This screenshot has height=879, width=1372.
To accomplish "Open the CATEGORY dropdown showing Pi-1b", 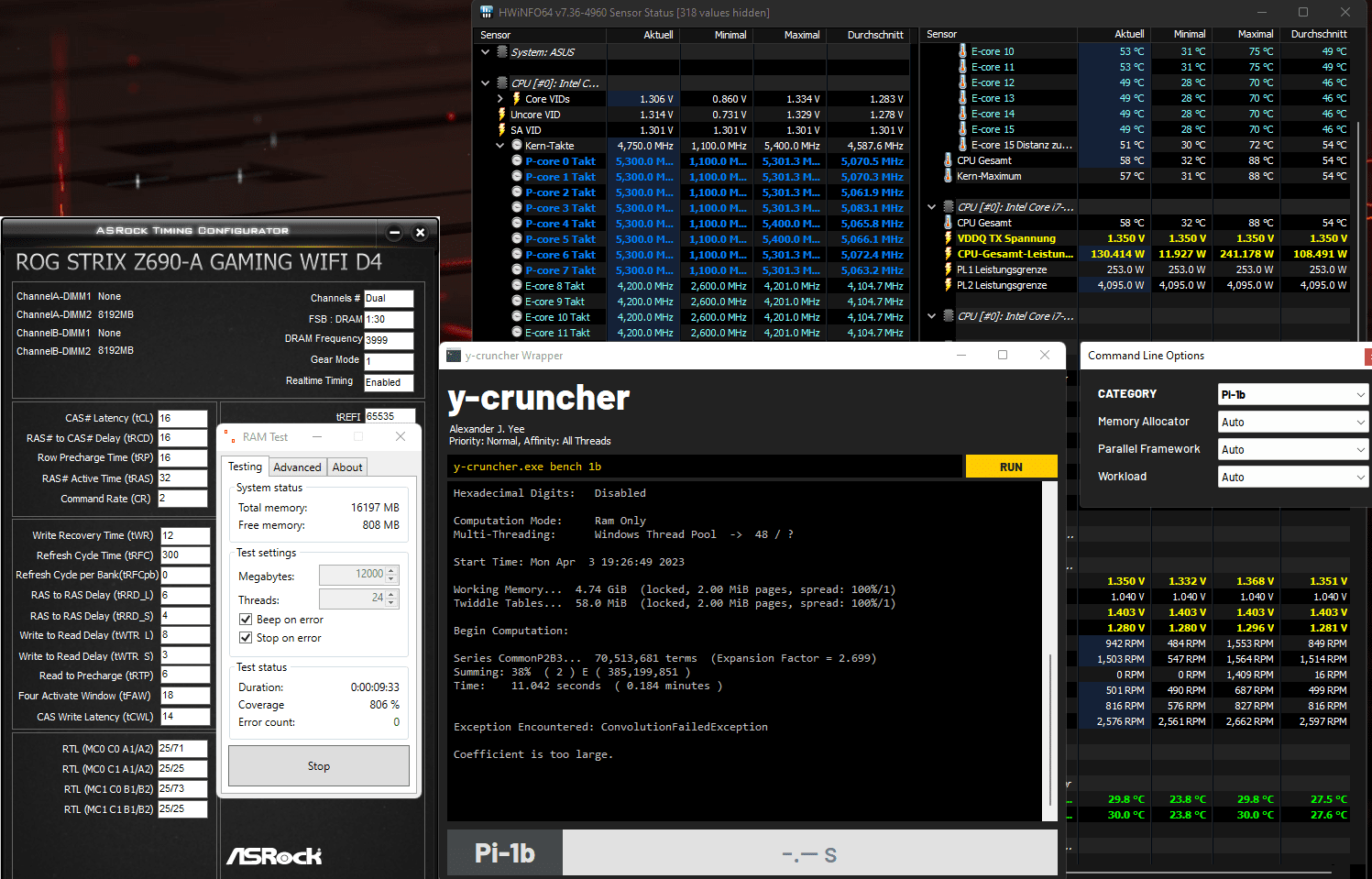I will click(x=1293, y=394).
